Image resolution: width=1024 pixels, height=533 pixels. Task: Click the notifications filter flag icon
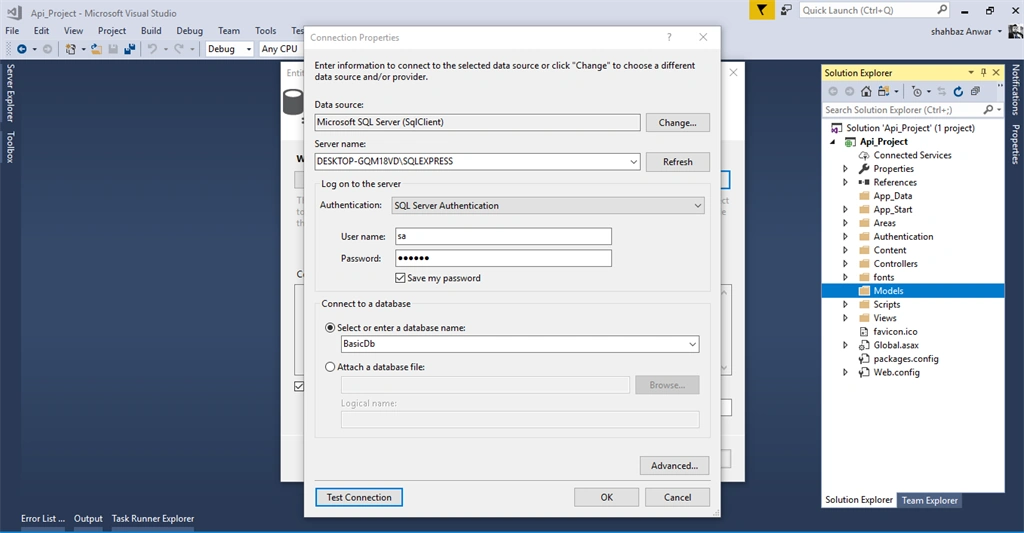pos(761,10)
